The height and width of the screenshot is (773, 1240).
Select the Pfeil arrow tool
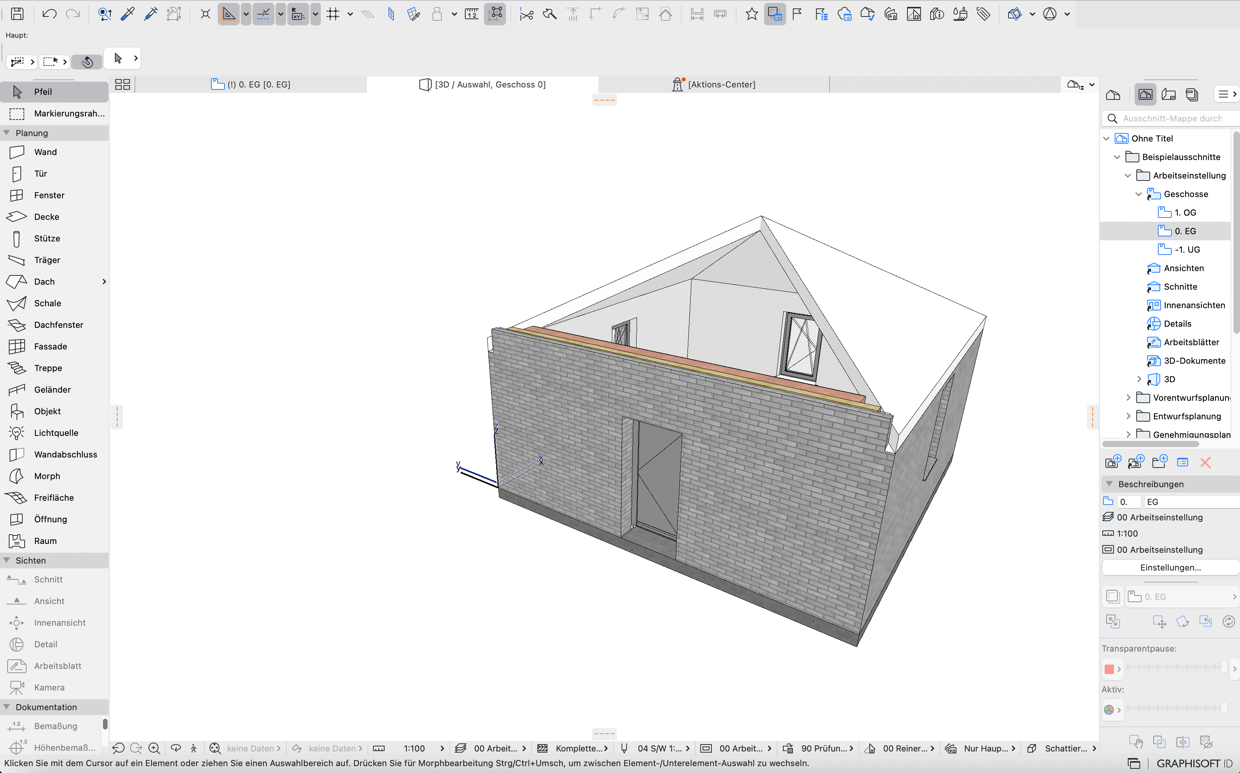click(54, 92)
